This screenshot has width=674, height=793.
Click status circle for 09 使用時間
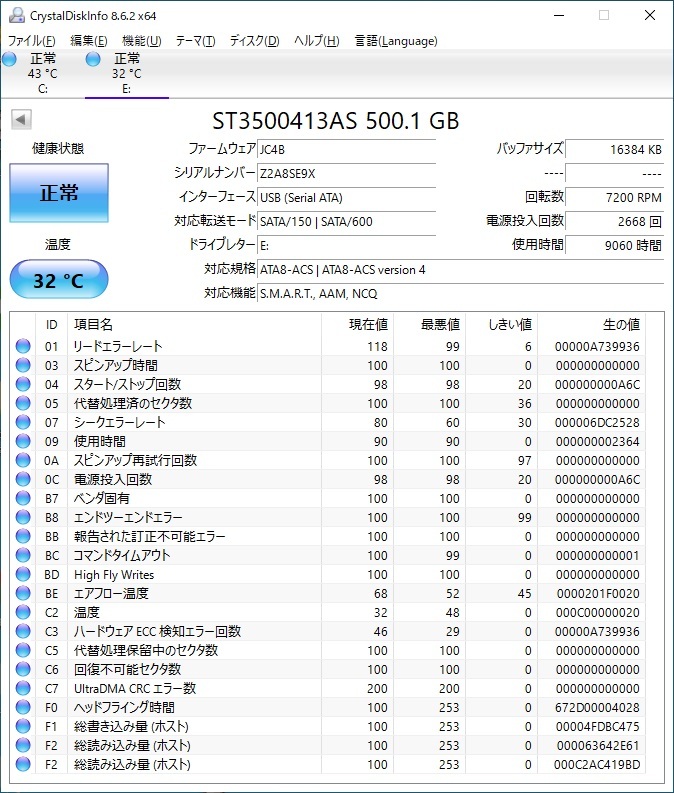tap(23, 441)
